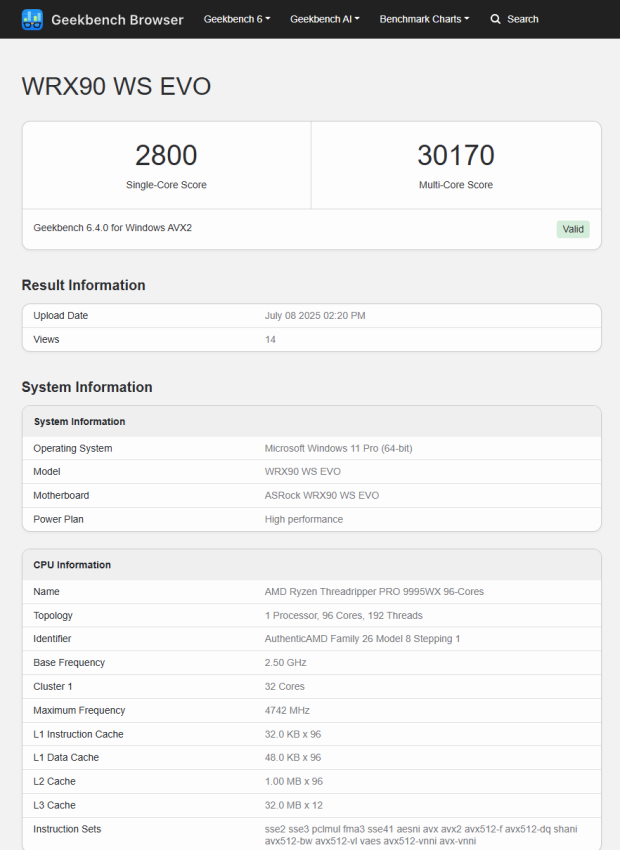Click the Views count value 14
Image resolution: width=620 pixels, height=850 pixels.
270,340
